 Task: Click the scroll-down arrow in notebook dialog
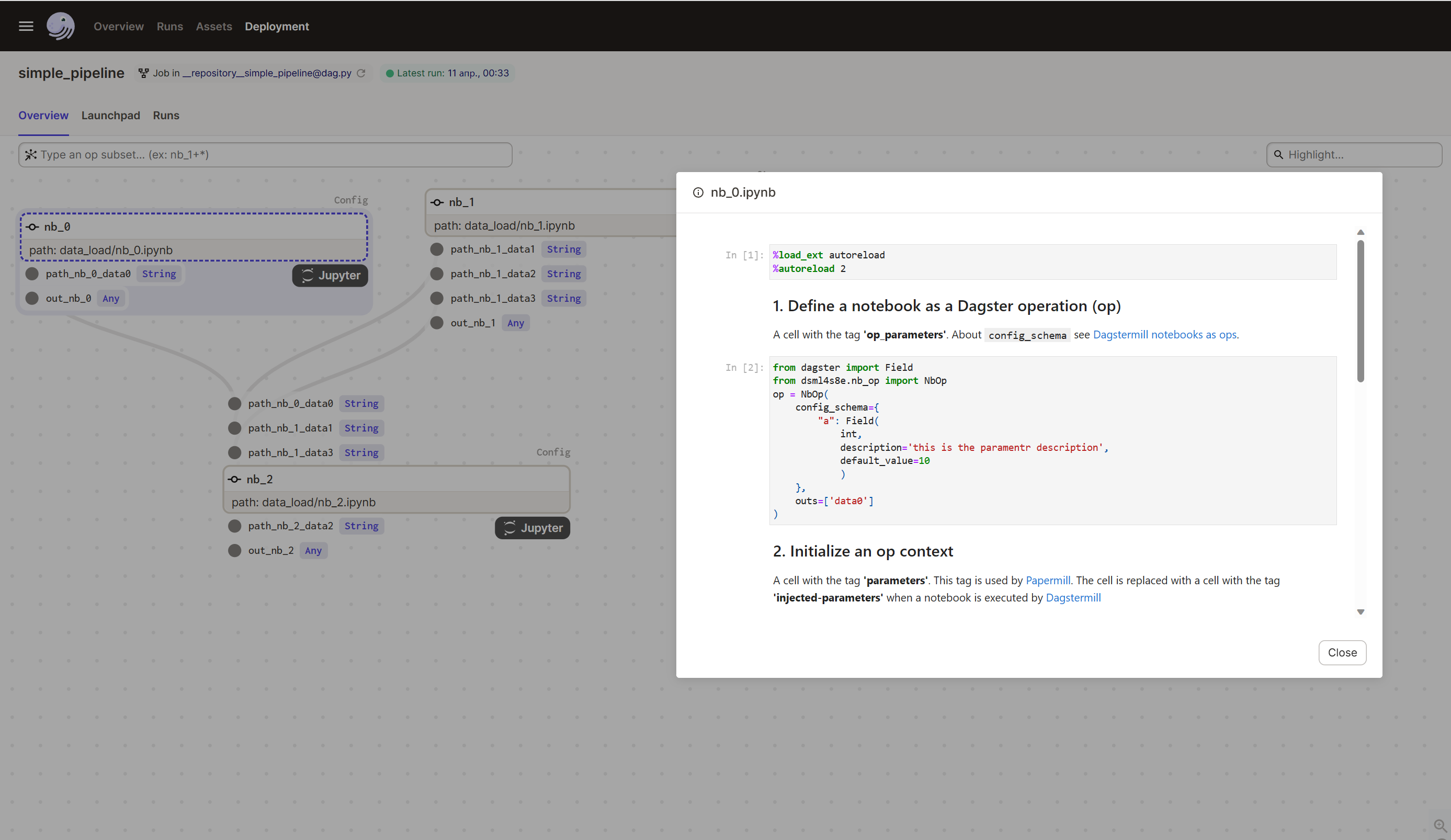[x=1361, y=612]
